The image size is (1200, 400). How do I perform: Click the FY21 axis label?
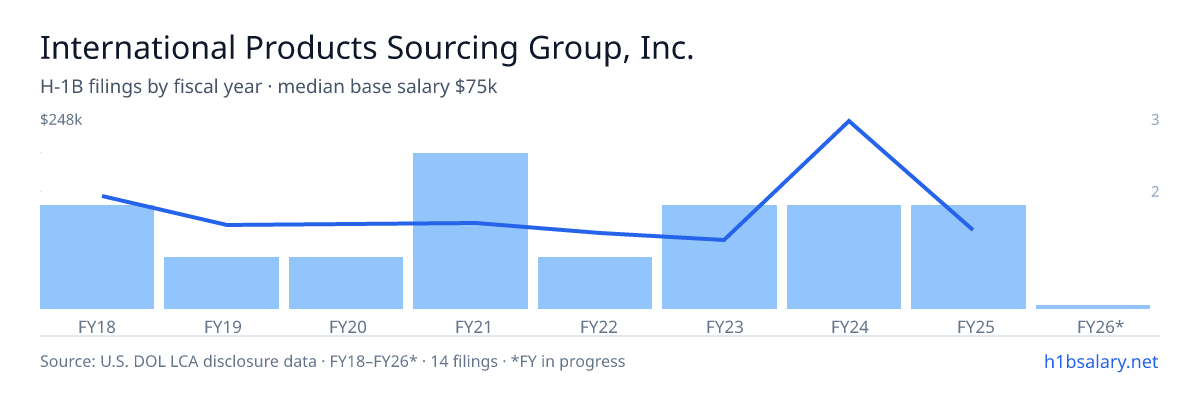pyautogui.click(x=470, y=326)
